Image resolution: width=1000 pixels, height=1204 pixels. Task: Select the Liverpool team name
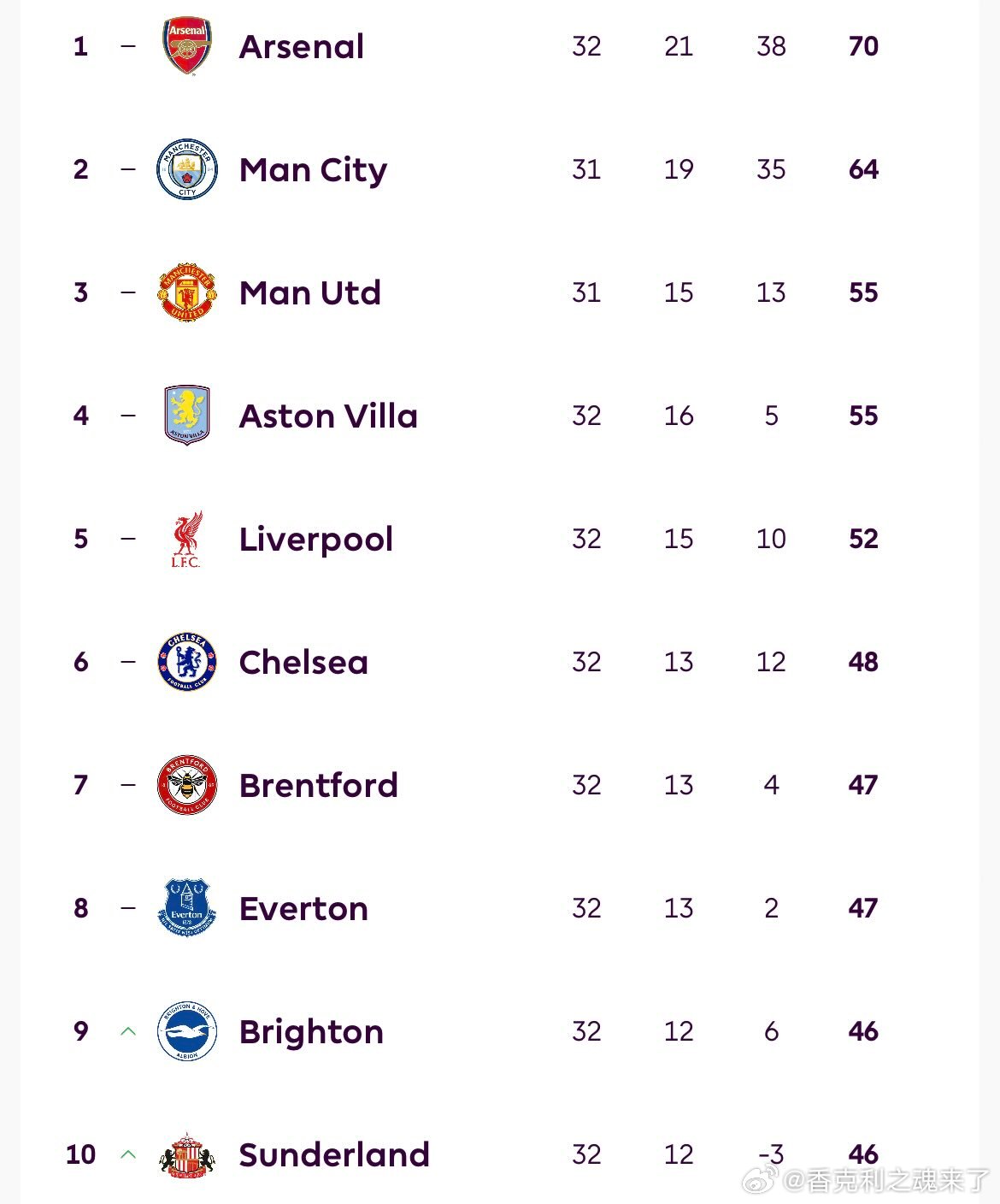316,539
